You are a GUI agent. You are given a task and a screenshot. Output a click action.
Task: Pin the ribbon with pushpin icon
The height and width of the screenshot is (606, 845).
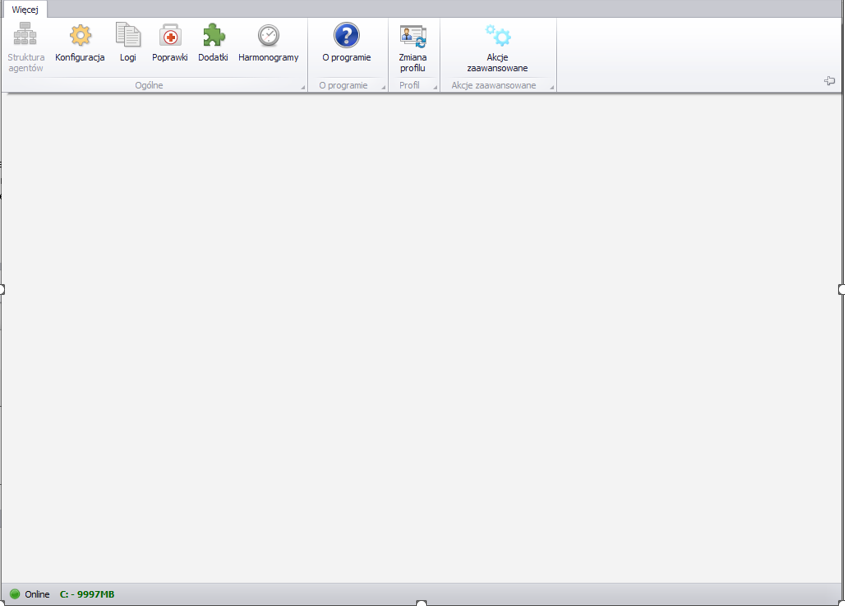point(829,81)
